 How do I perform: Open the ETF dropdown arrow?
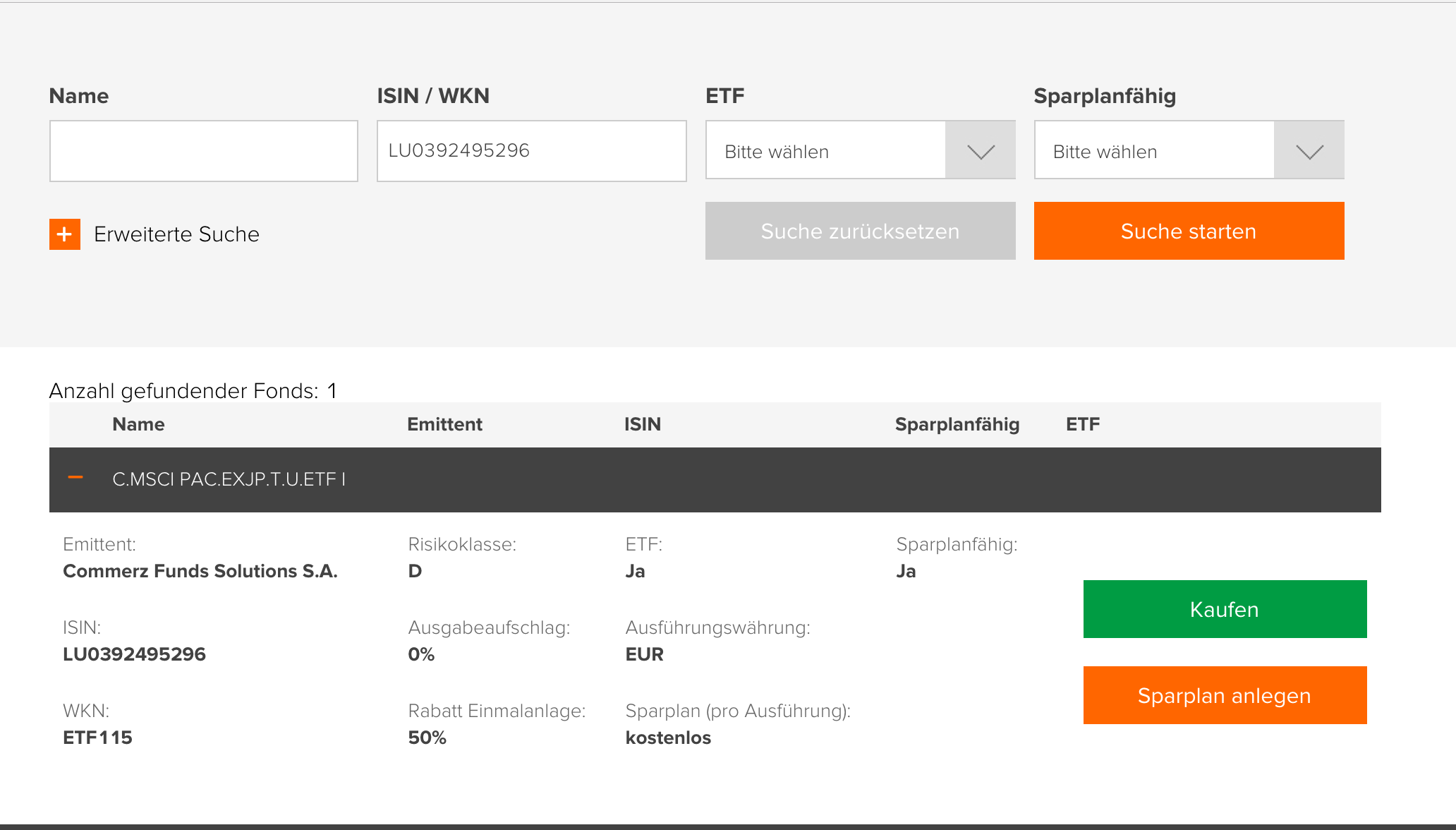point(980,151)
